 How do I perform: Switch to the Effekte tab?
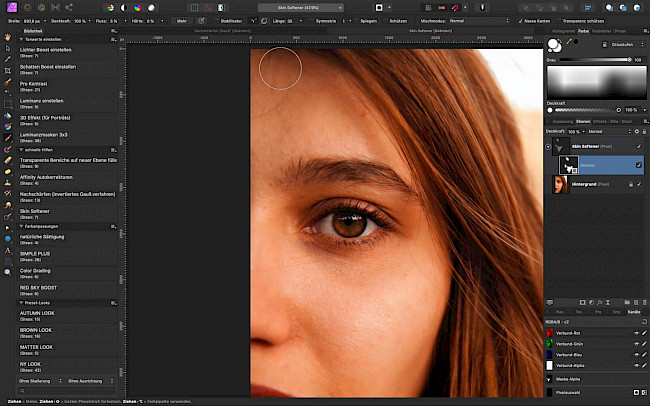click(x=600, y=121)
